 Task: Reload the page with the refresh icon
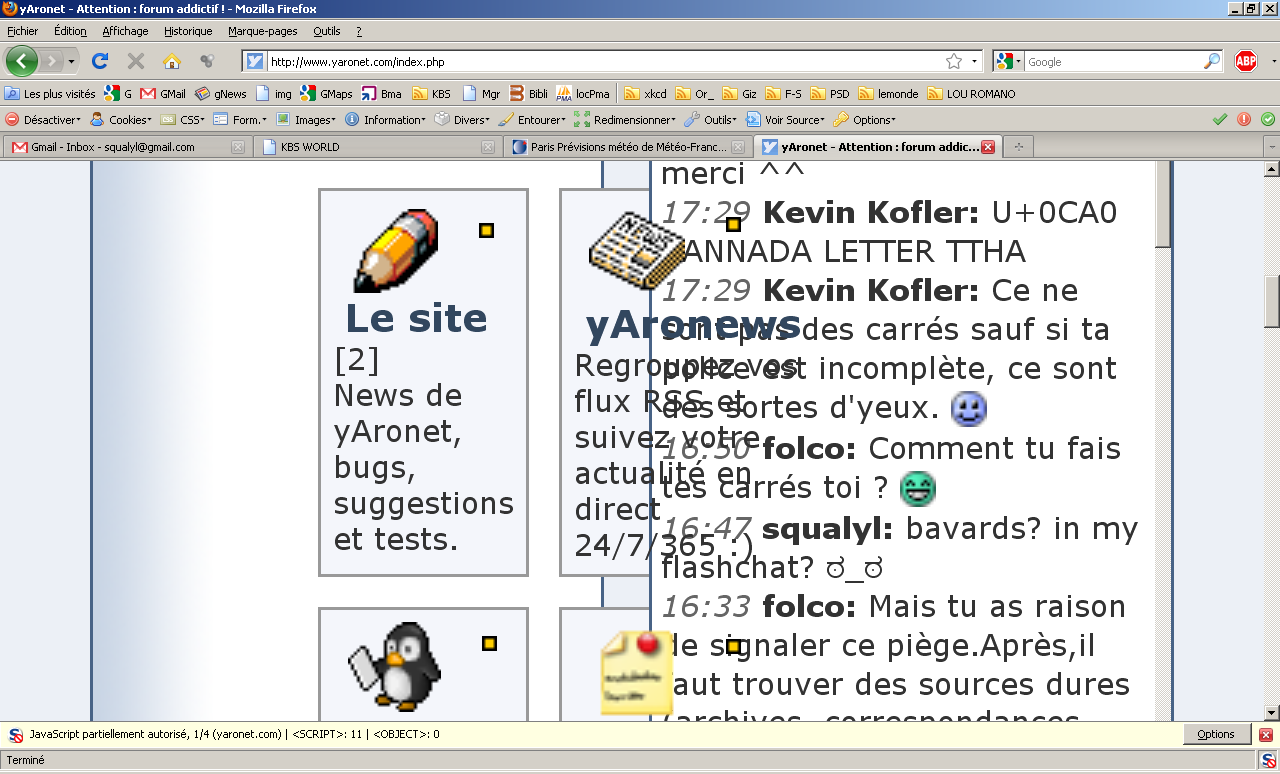click(x=100, y=61)
